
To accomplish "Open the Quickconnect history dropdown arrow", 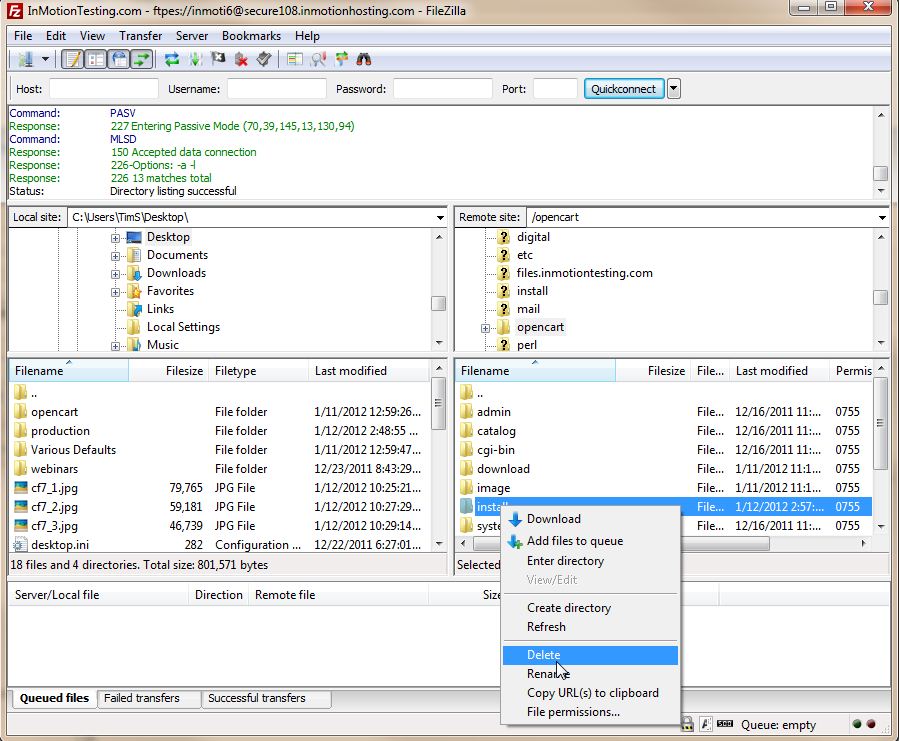I will coord(673,89).
